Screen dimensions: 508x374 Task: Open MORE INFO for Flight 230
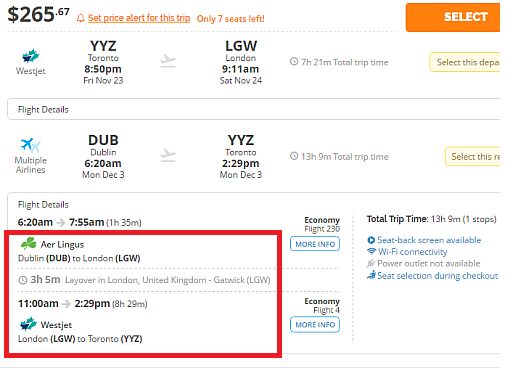click(315, 244)
